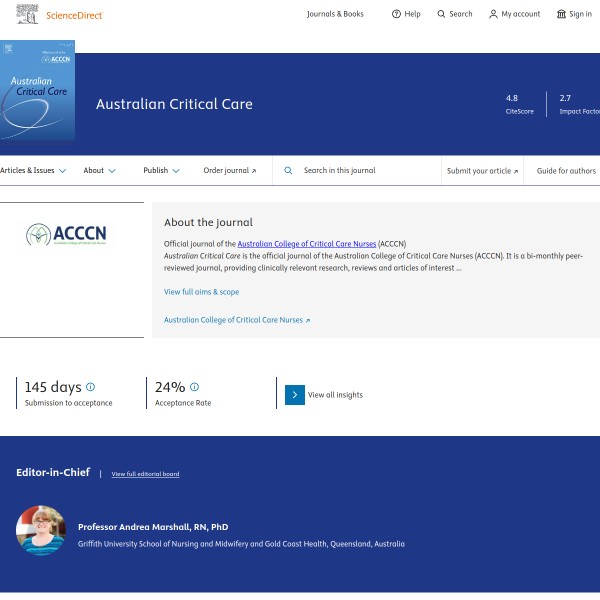Image resolution: width=600 pixels, height=600 pixels.
Task: Click the info icon beside 24% acceptance rate
Action: click(x=194, y=387)
